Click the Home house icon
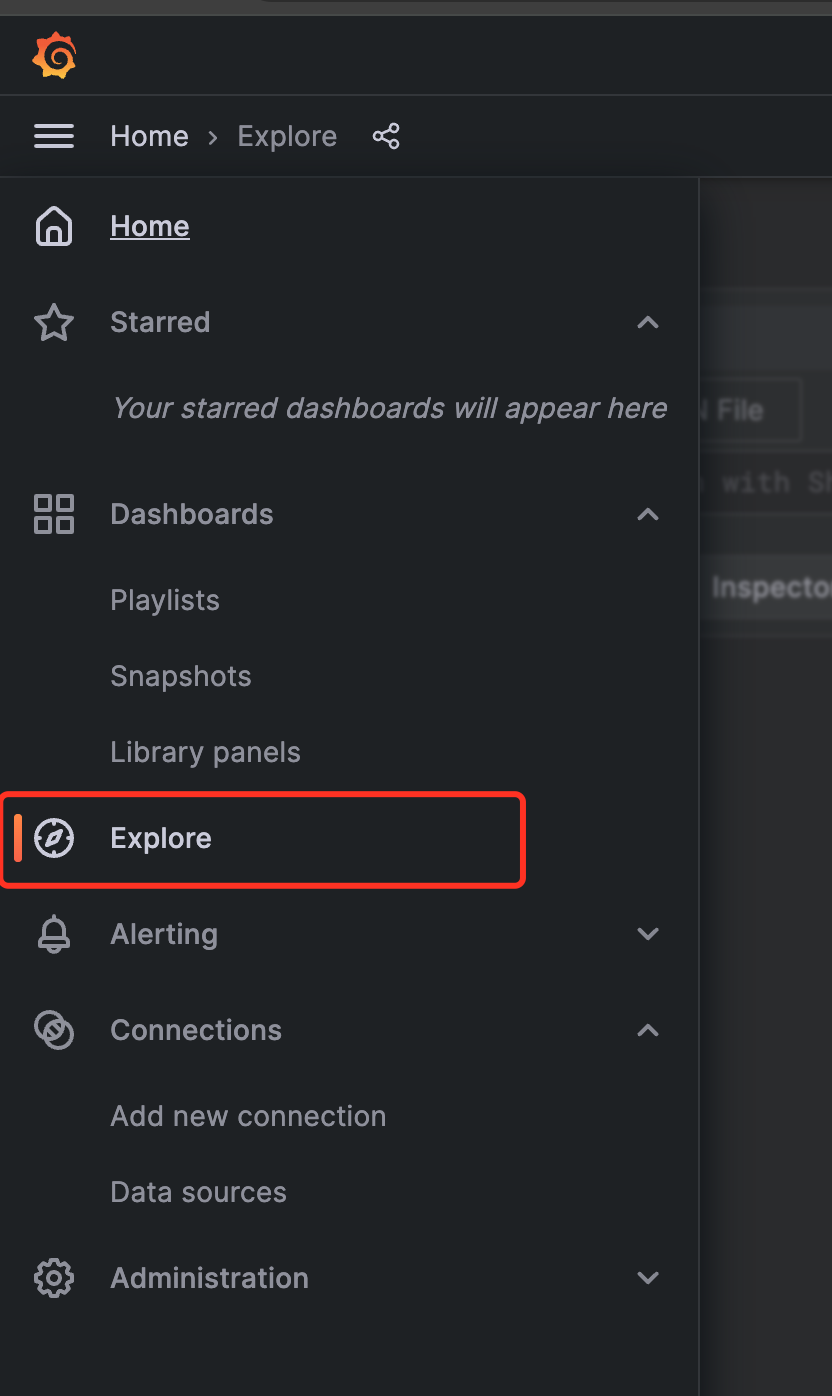Screen dimensions: 832x1396 (54, 226)
